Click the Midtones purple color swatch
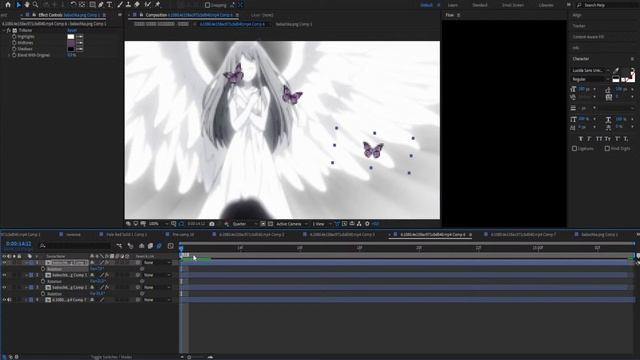 71,42
